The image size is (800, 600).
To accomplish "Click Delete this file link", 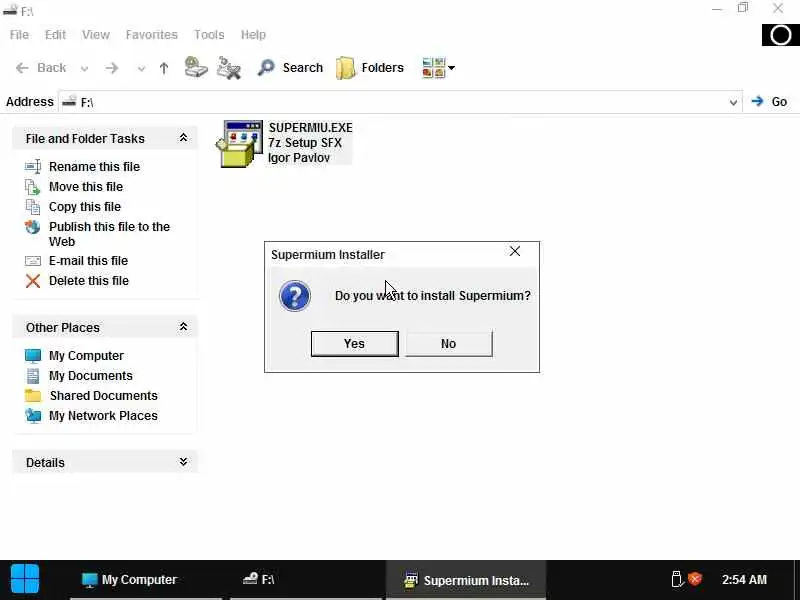I will [89, 281].
